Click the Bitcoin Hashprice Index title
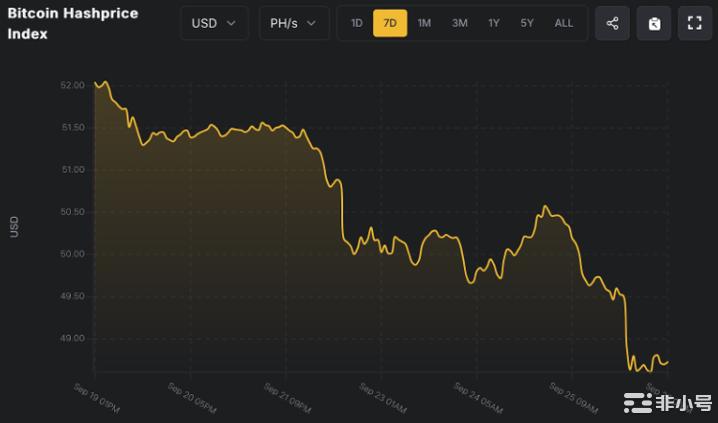This screenshot has width=718, height=423. tap(73, 24)
